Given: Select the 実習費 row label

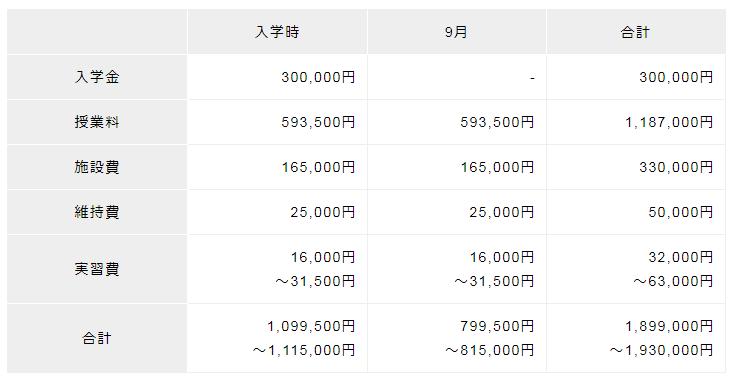Looking at the screenshot, I should [97, 269].
